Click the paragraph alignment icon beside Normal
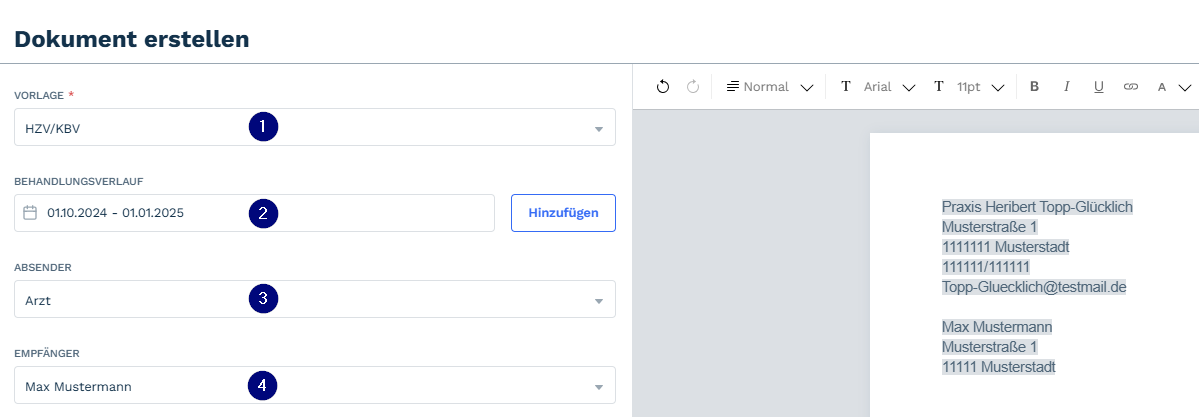 point(733,86)
